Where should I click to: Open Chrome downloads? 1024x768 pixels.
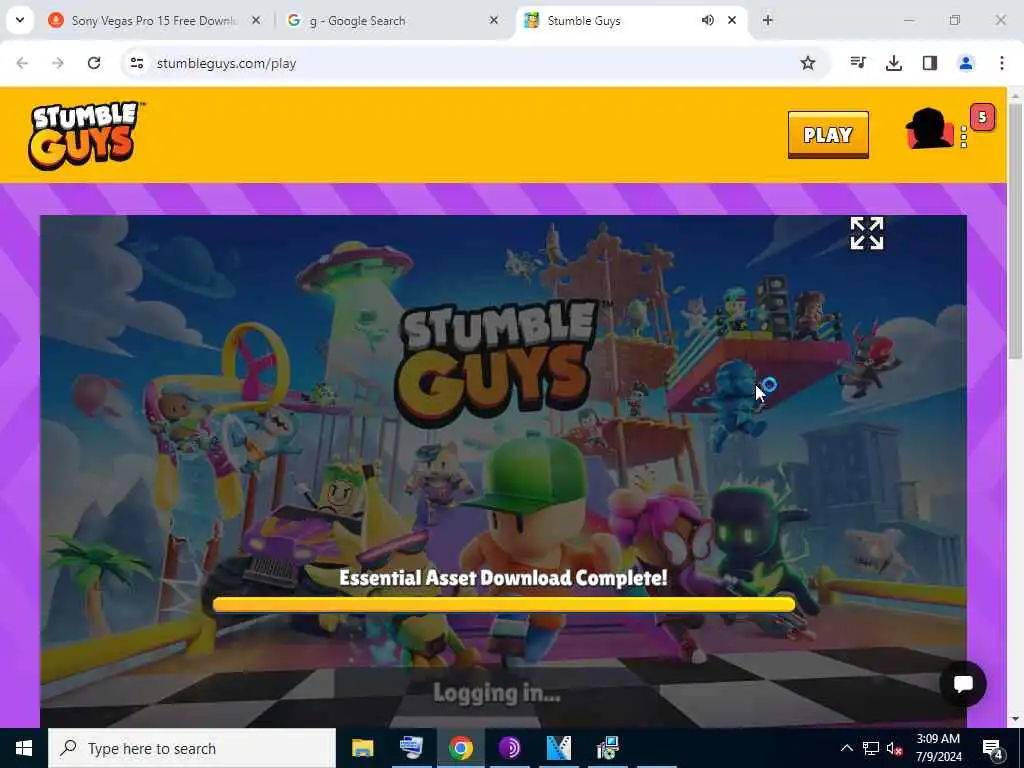click(894, 63)
